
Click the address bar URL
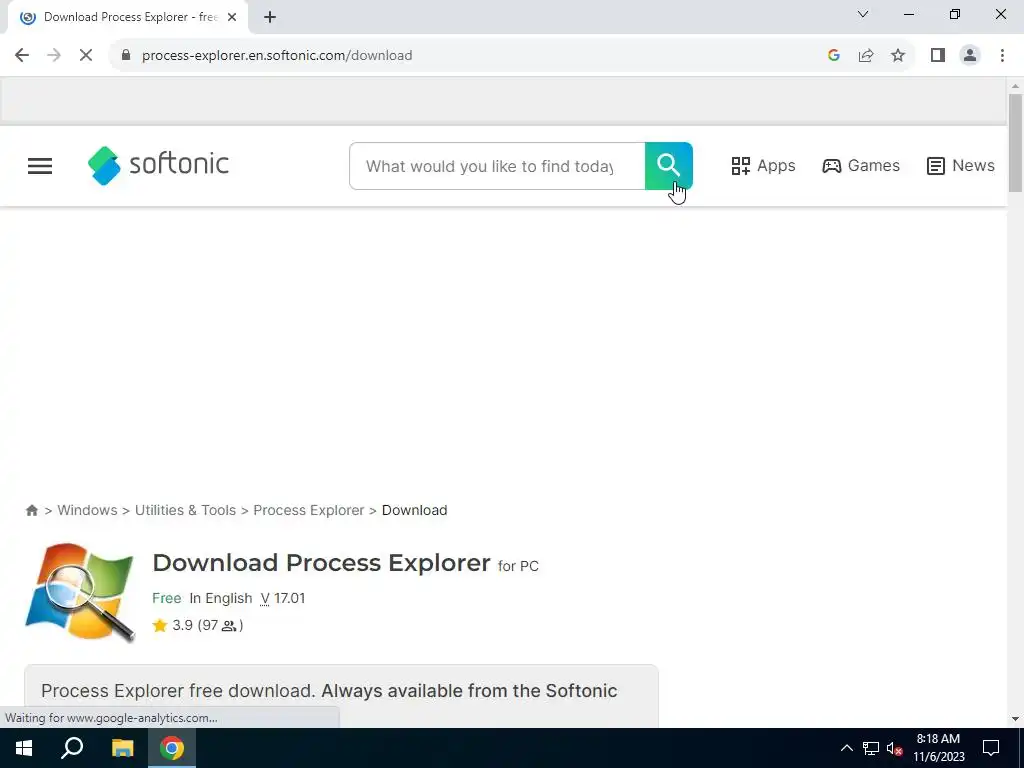click(x=277, y=56)
